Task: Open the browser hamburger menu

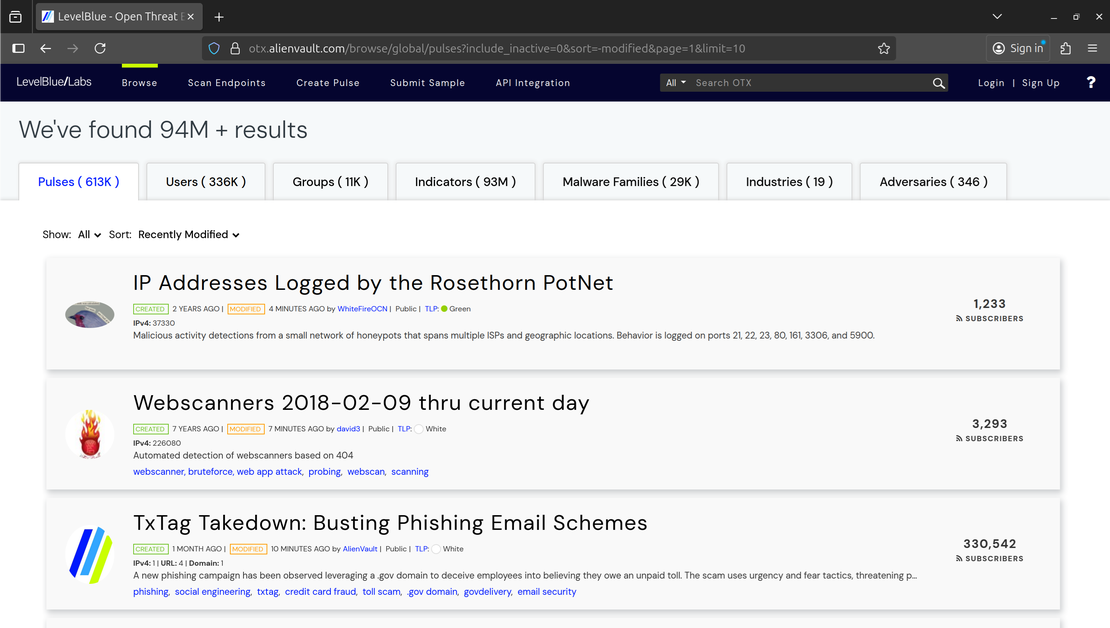Action: click(x=1092, y=48)
